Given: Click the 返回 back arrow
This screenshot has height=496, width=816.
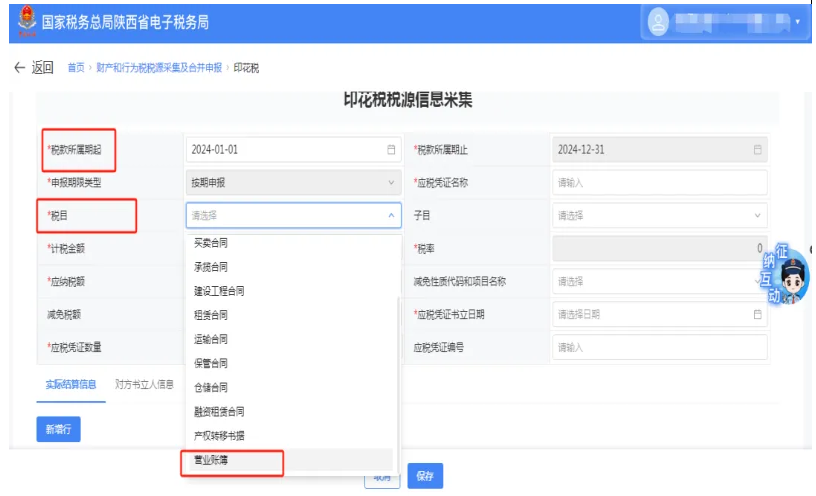Looking at the screenshot, I should [x=18, y=67].
